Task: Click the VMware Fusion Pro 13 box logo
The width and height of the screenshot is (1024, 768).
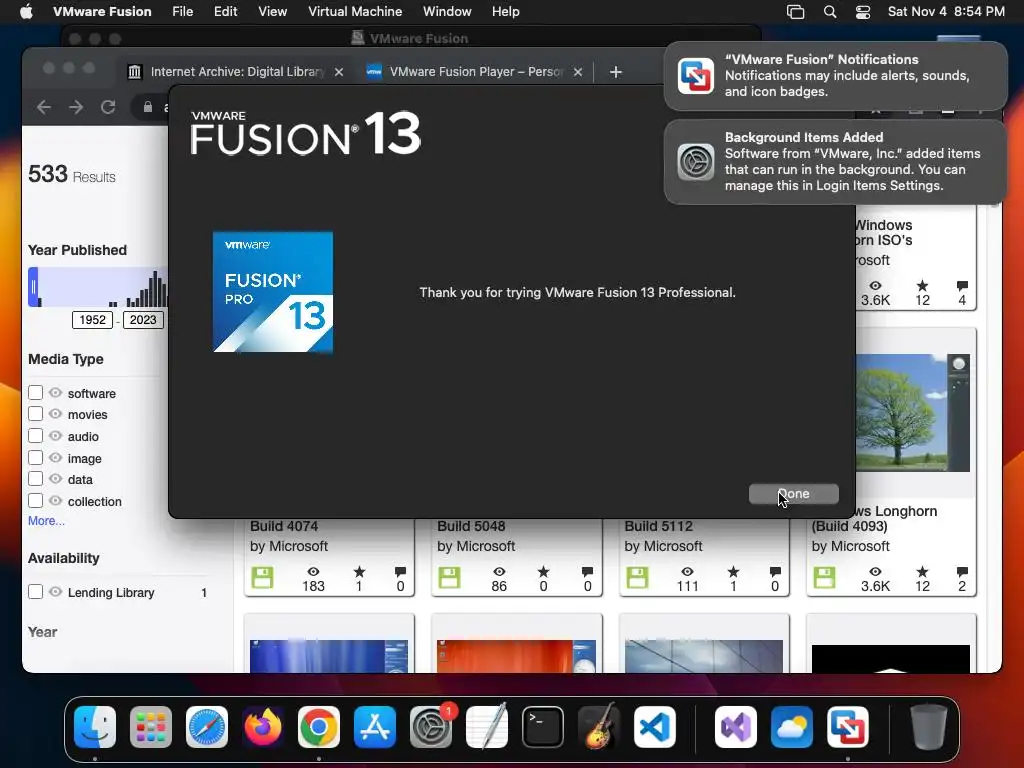Action: pos(273,292)
